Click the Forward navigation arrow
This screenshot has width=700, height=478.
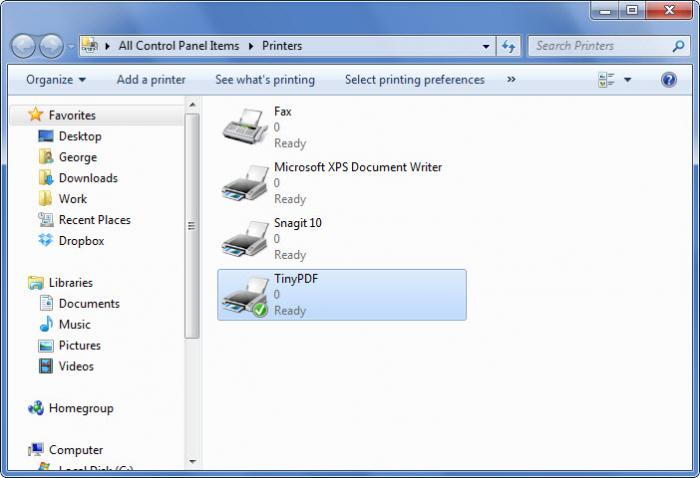tap(51, 46)
